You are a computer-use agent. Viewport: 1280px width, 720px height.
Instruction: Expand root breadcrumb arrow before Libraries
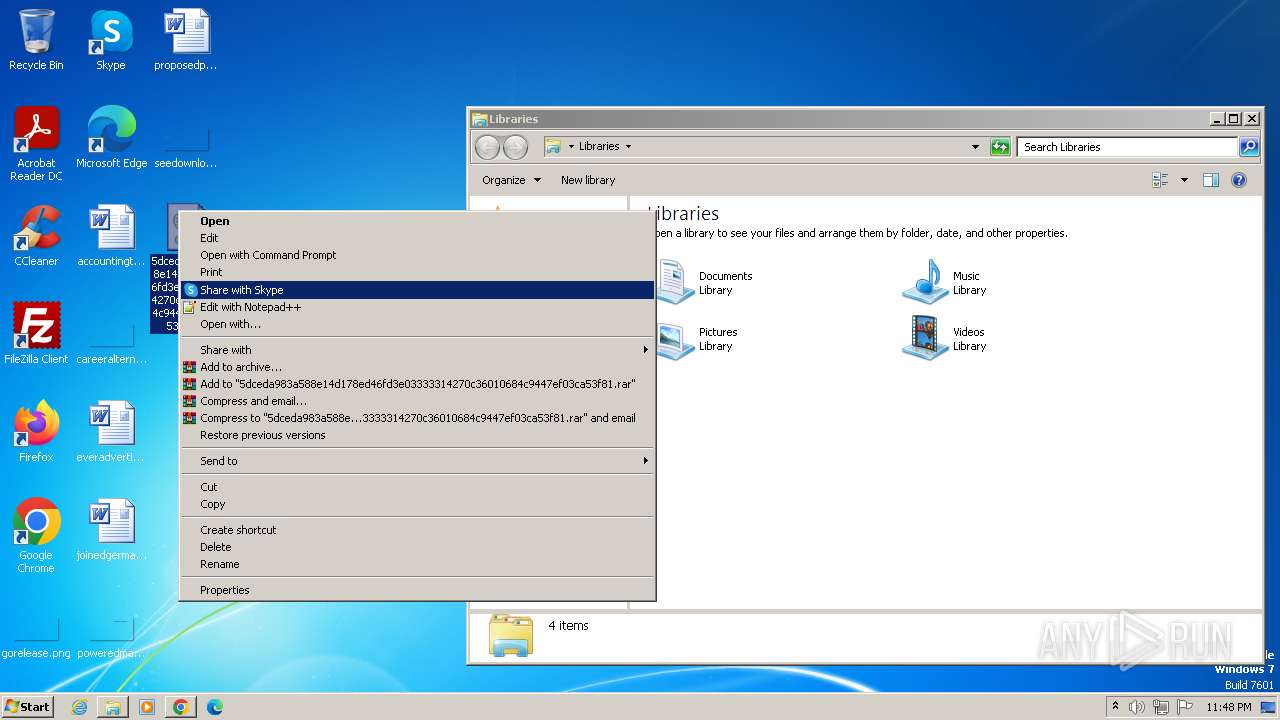point(571,147)
